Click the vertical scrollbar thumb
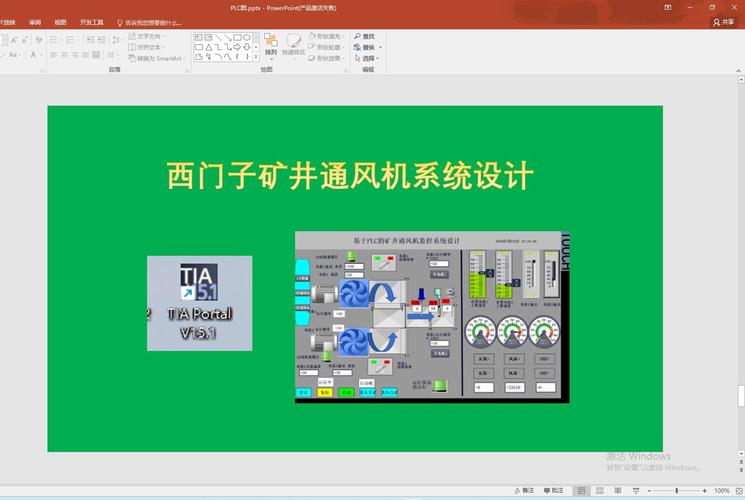745x500 pixels. coord(741,395)
